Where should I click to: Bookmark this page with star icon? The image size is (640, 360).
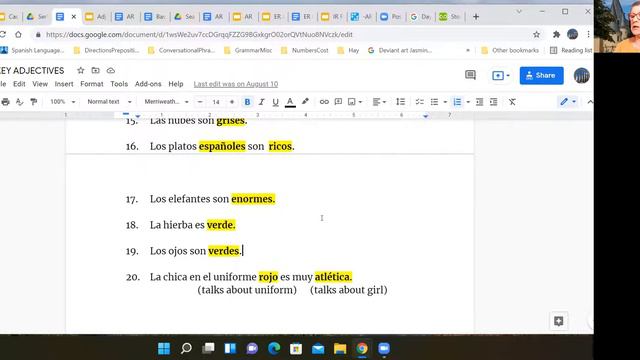[536, 35]
